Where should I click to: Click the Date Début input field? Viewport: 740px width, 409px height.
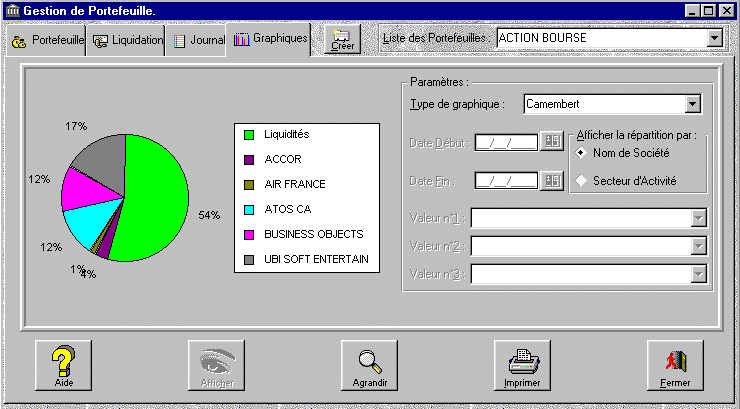coord(506,141)
